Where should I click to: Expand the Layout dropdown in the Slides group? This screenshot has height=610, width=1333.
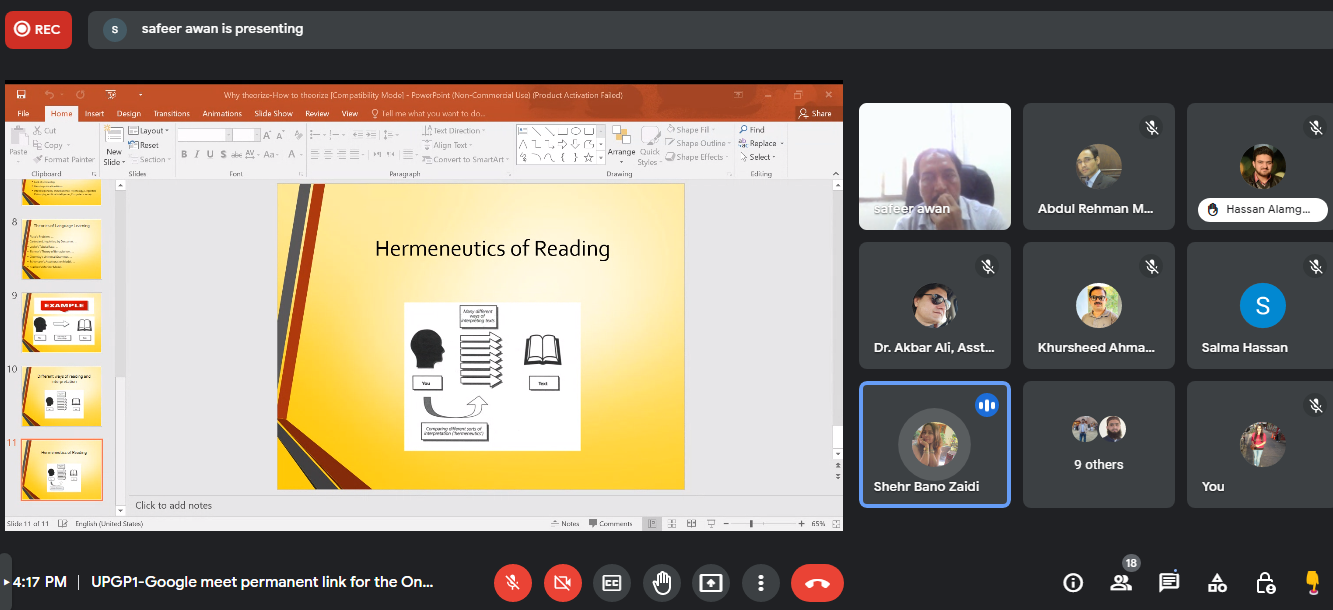(152, 131)
